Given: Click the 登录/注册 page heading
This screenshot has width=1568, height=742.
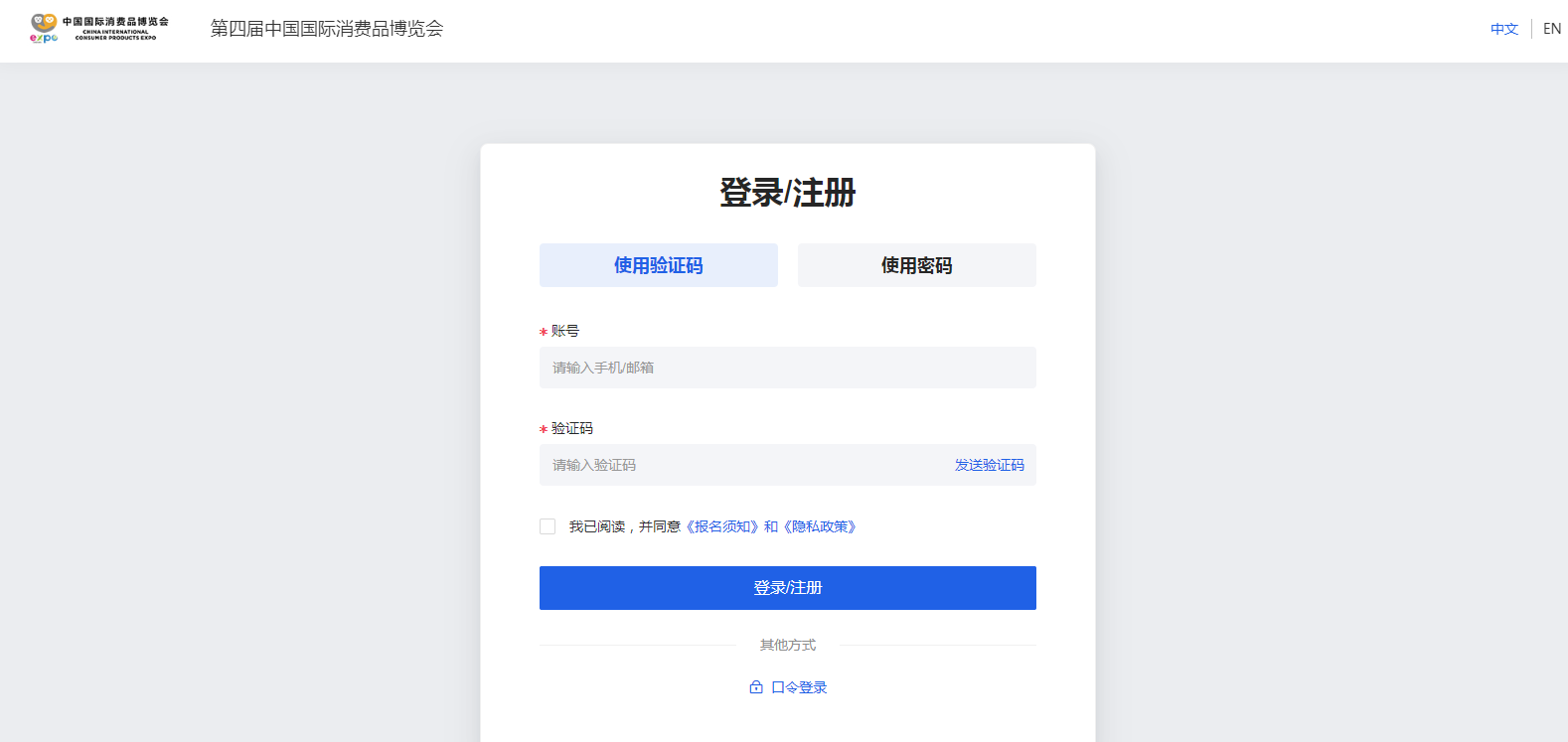Looking at the screenshot, I should coord(788,193).
